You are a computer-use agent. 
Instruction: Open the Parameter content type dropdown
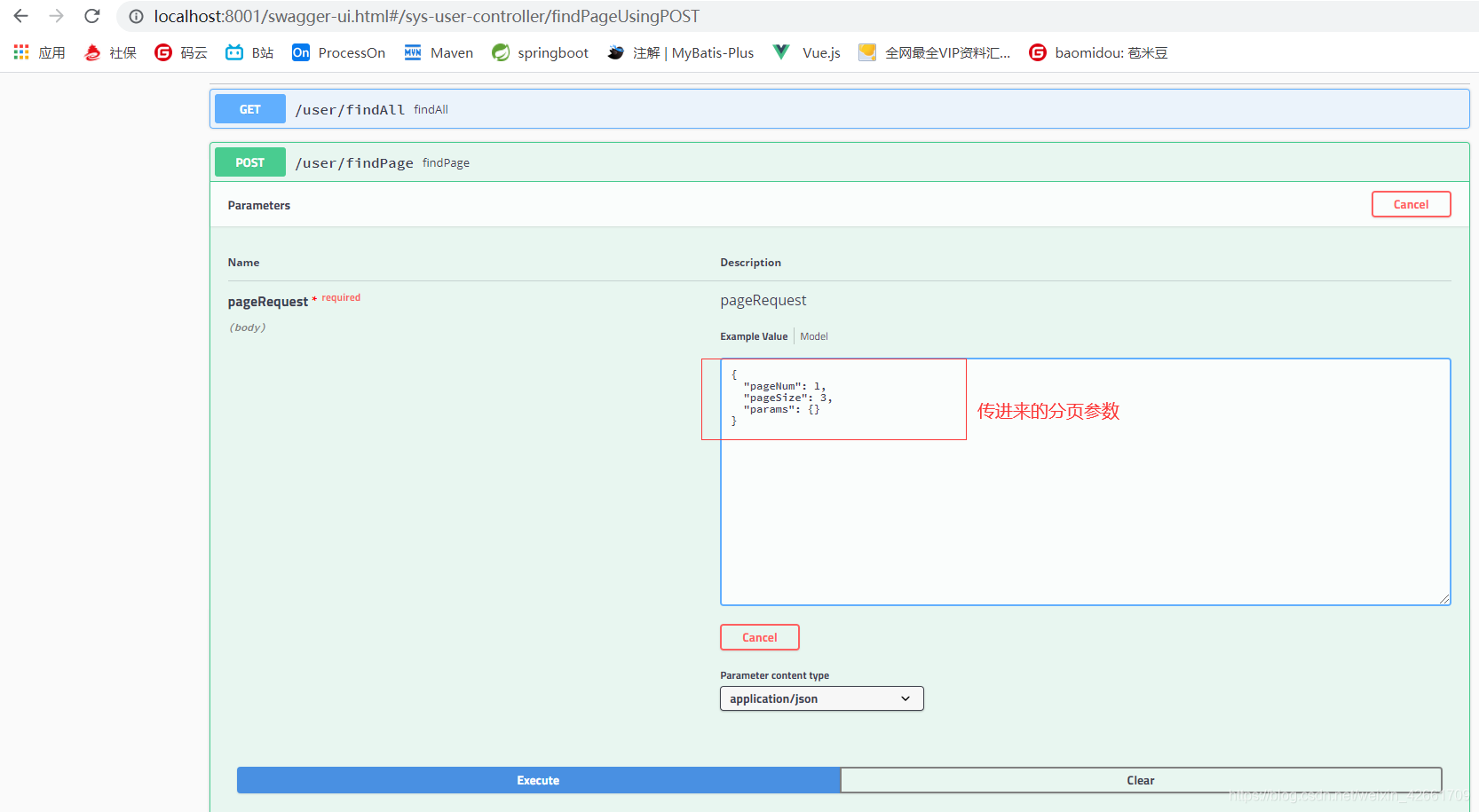[820, 698]
